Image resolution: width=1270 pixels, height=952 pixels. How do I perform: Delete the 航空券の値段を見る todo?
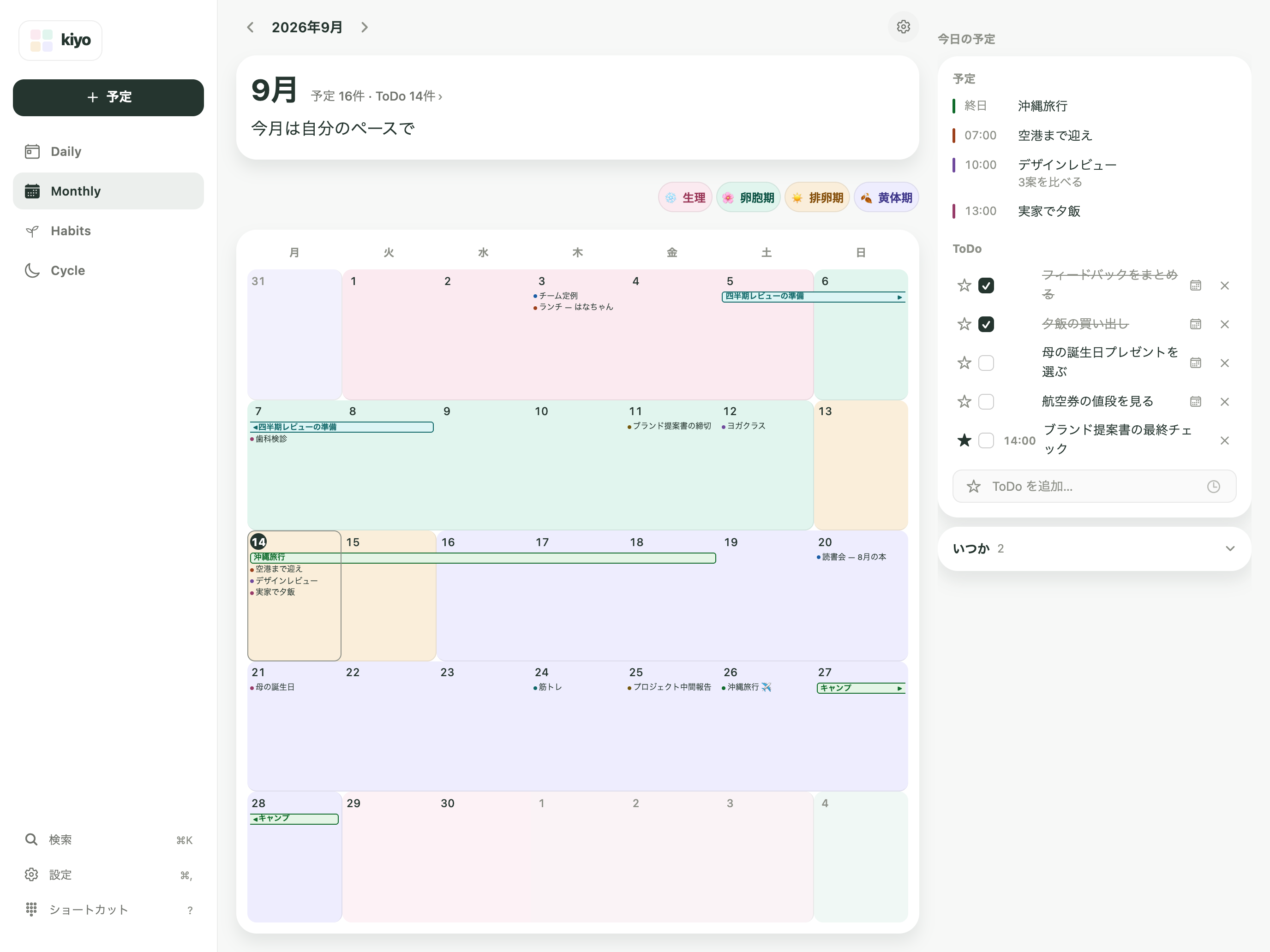tap(1225, 402)
